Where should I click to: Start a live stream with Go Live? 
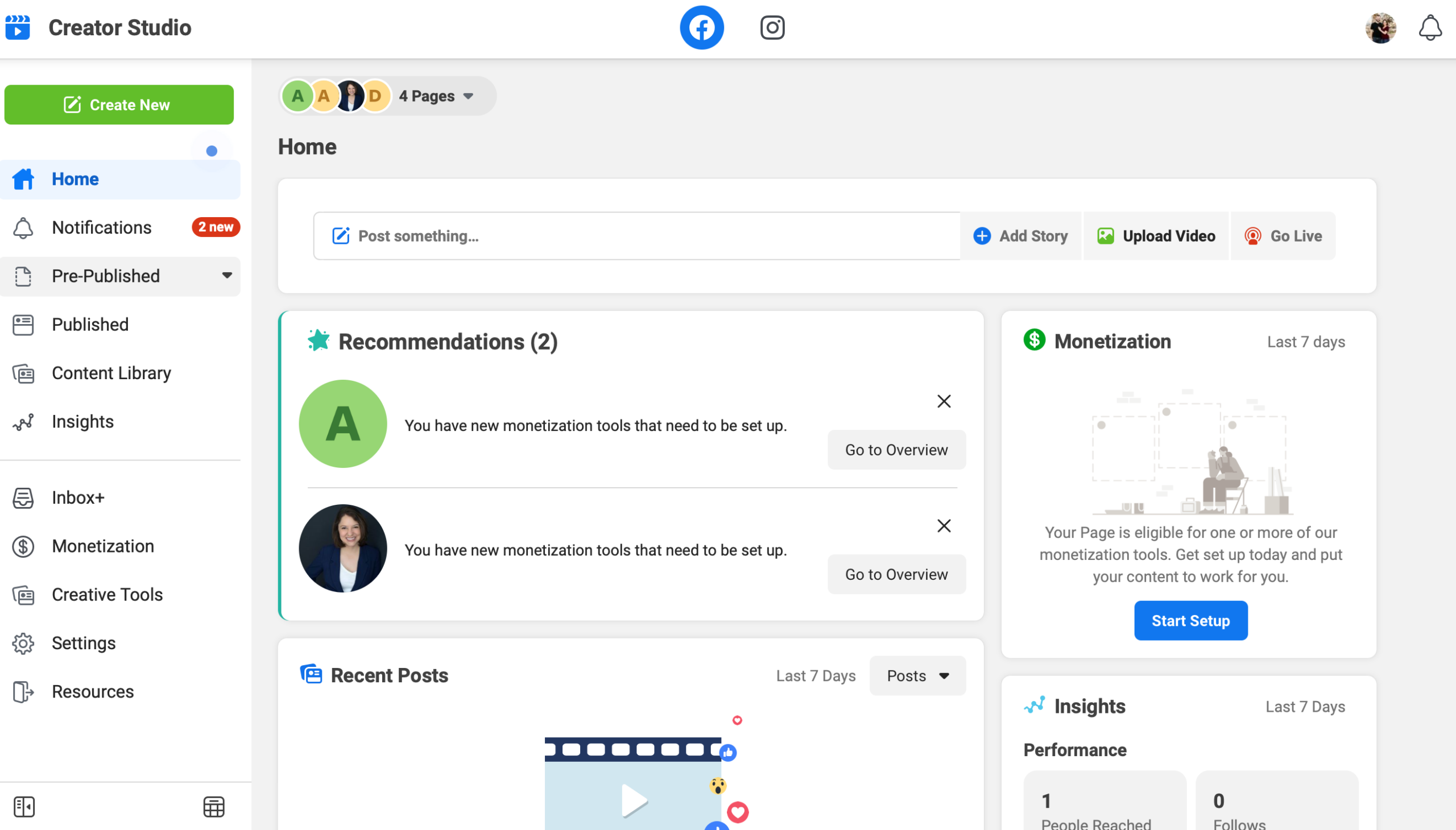pyautogui.click(x=1283, y=235)
